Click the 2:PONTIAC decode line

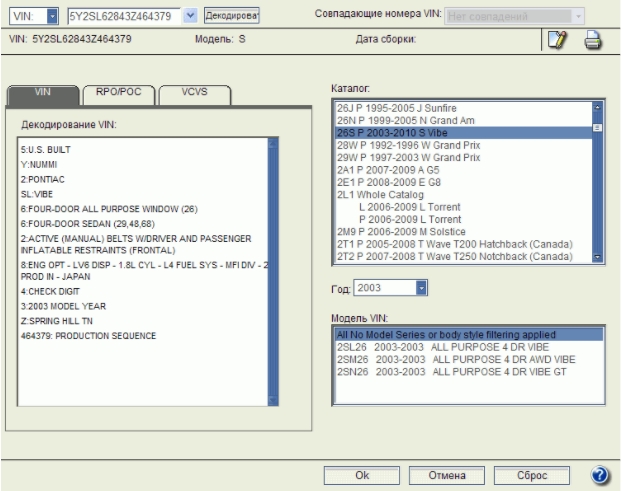pos(43,180)
